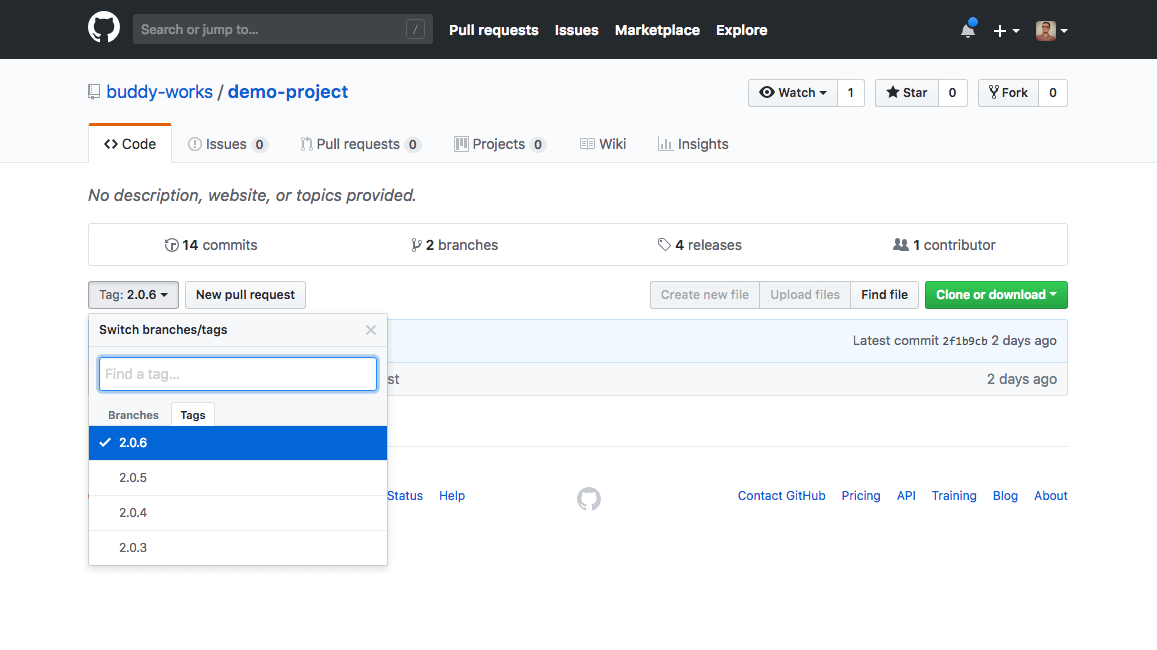Open Contact GitHub footer link
The height and width of the screenshot is (650, 1157).
[x=781, y=496]
